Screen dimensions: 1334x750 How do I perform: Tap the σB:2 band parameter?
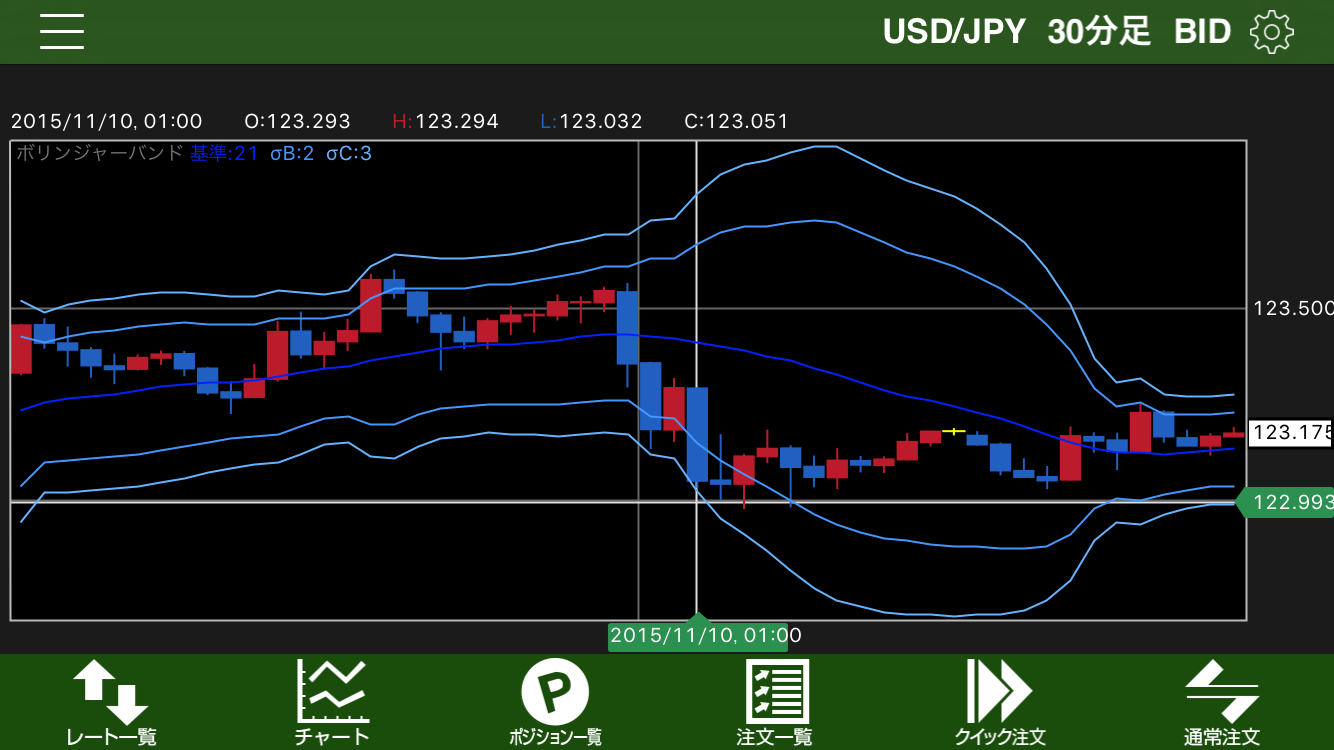292,153
